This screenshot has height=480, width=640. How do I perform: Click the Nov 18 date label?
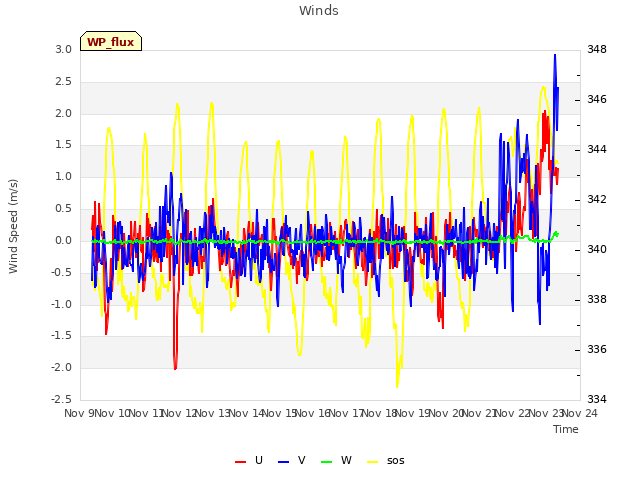click(380, 413)
